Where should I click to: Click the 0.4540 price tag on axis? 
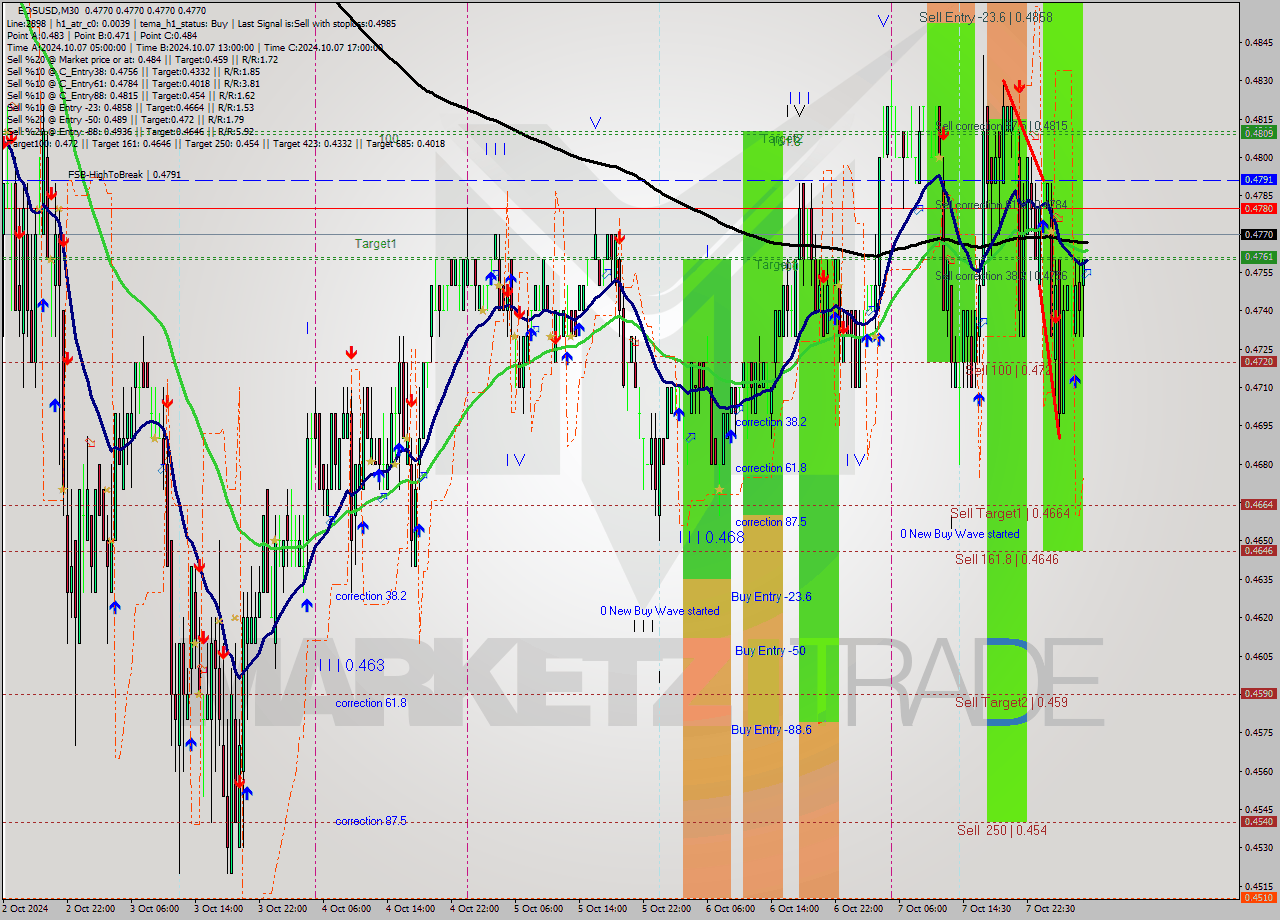pos(1258,822)
